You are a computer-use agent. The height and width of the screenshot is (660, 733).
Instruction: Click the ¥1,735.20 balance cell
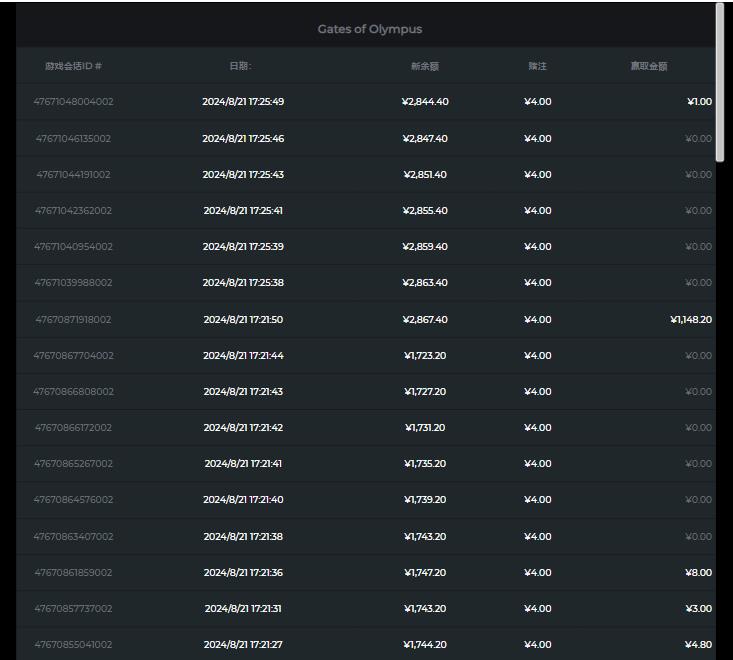pyautogui.click(x=425, y=464)
